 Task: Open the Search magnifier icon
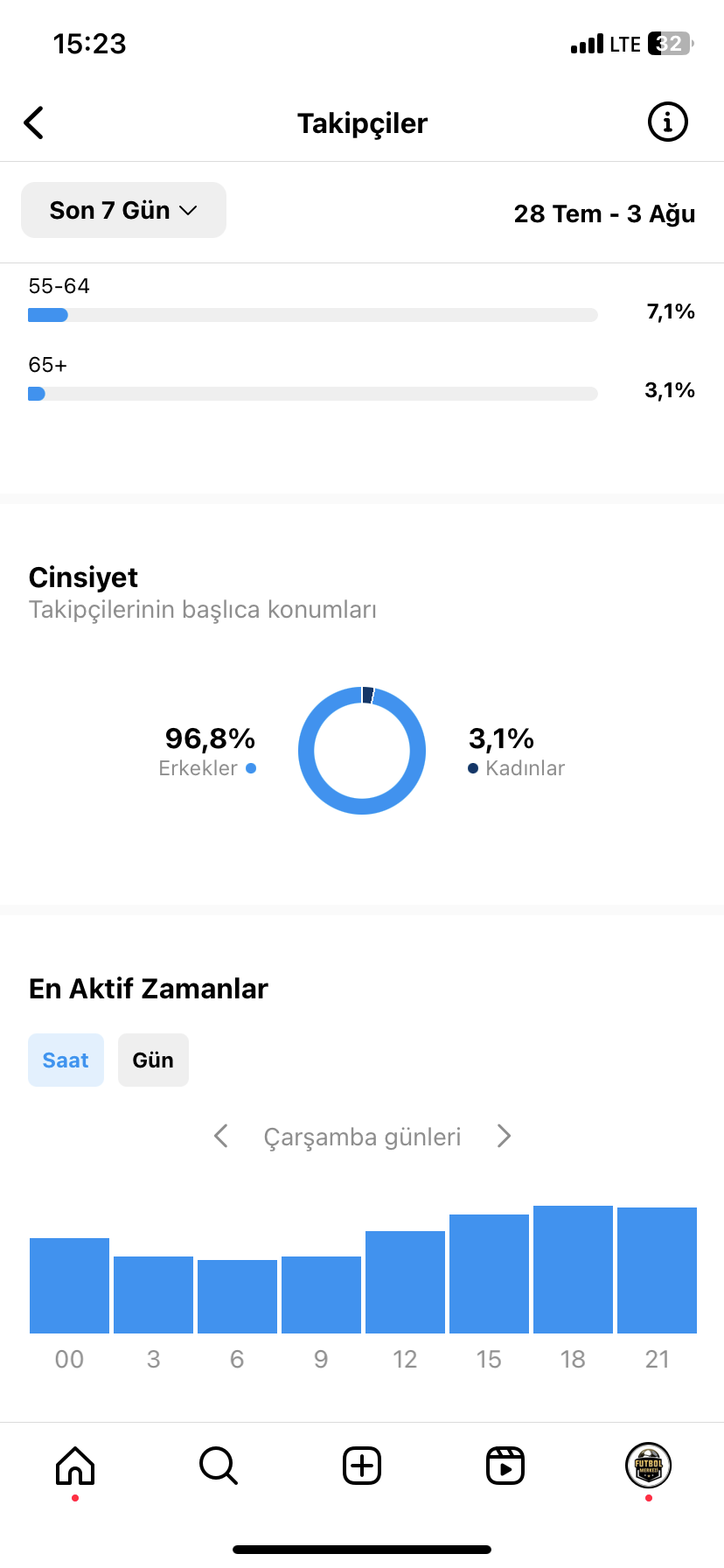pos(219,1465)
